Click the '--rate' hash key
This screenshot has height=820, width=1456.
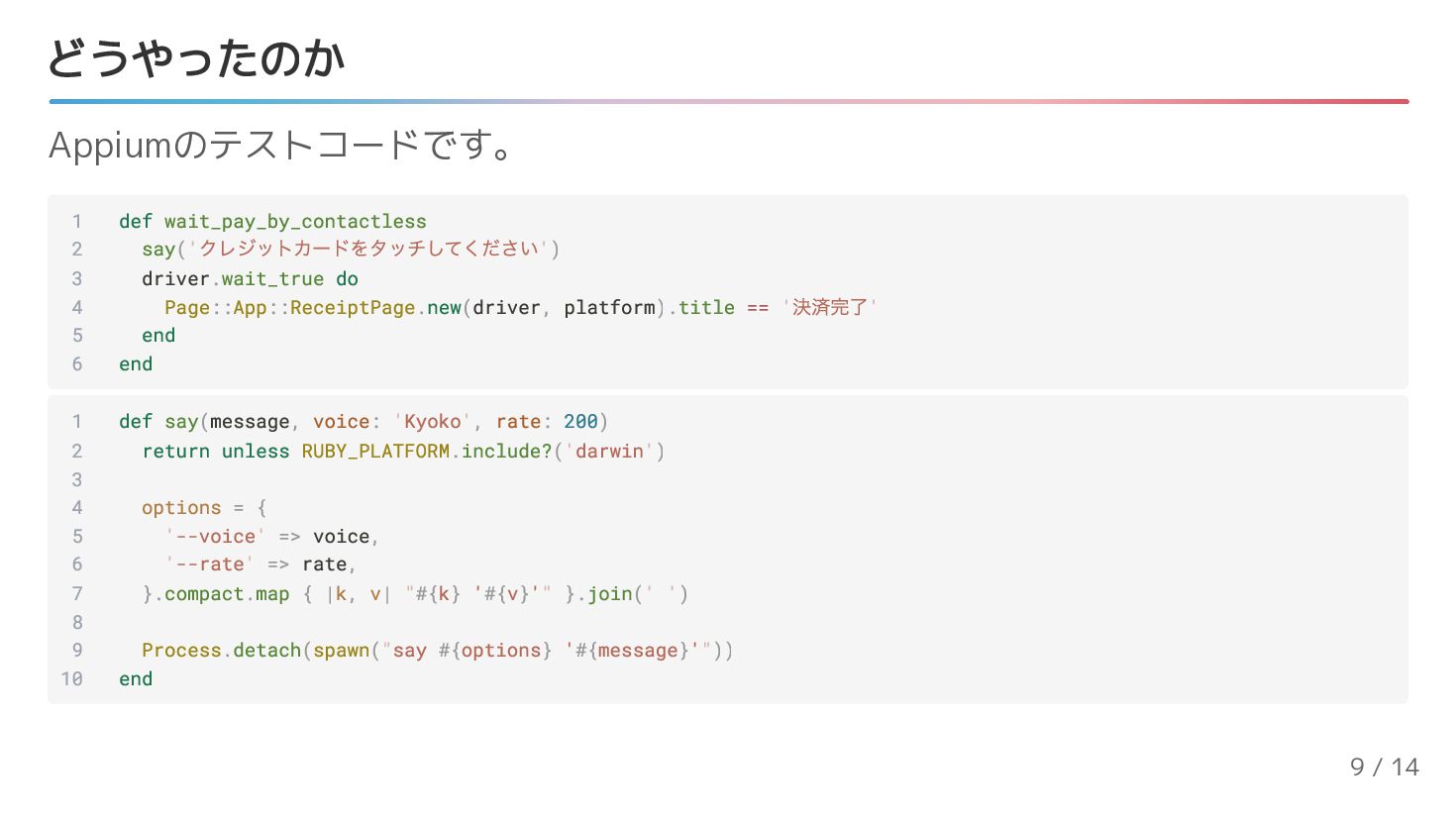click(x=210, y=564)
